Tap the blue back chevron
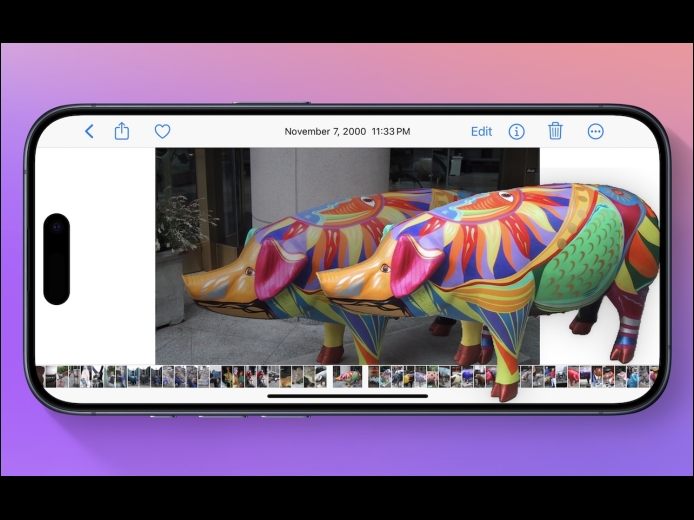The height and width of the screenshot is (520, 694). tap(89, 131)
